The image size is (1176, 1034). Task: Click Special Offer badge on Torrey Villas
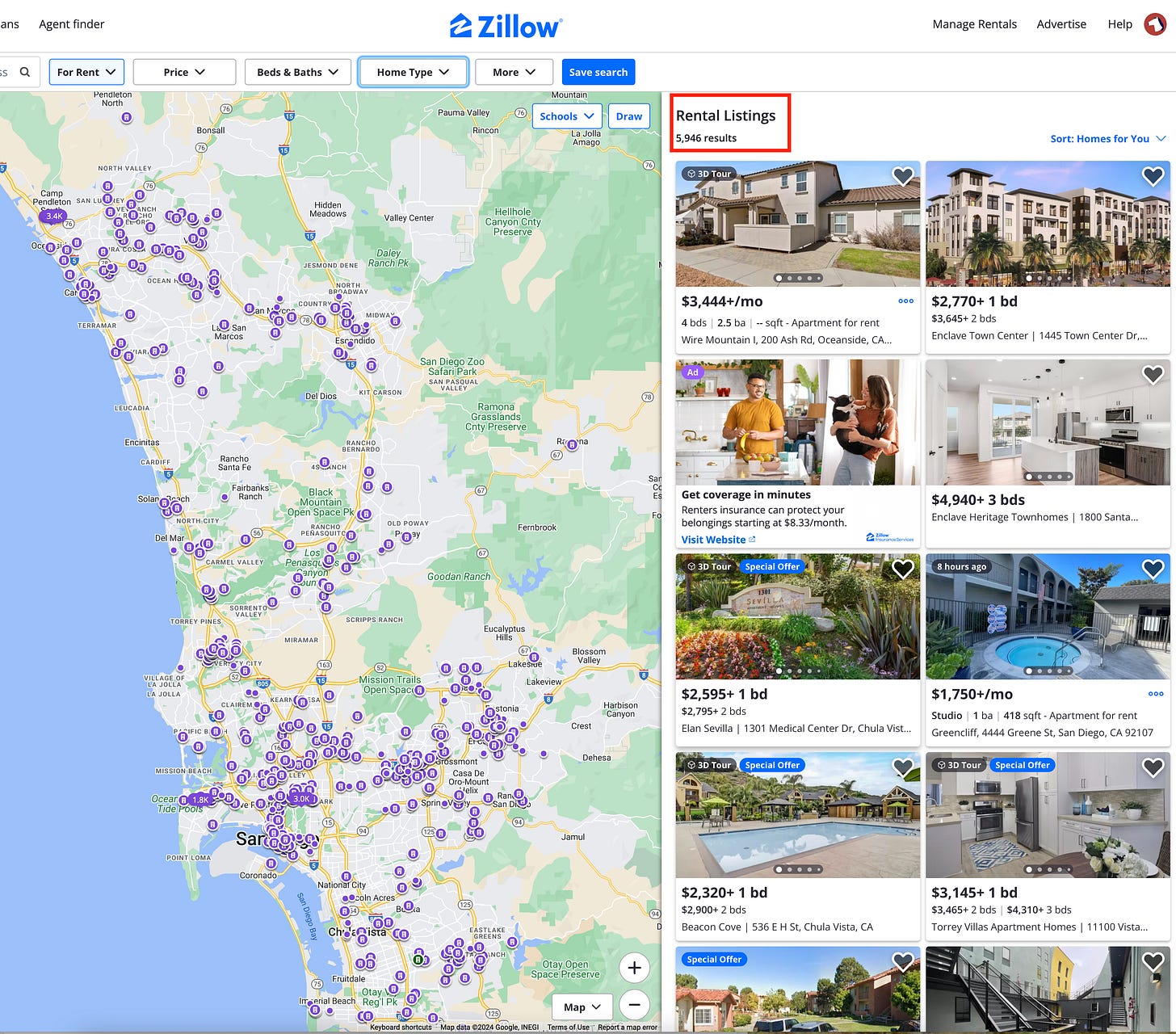pos(1023,765)
